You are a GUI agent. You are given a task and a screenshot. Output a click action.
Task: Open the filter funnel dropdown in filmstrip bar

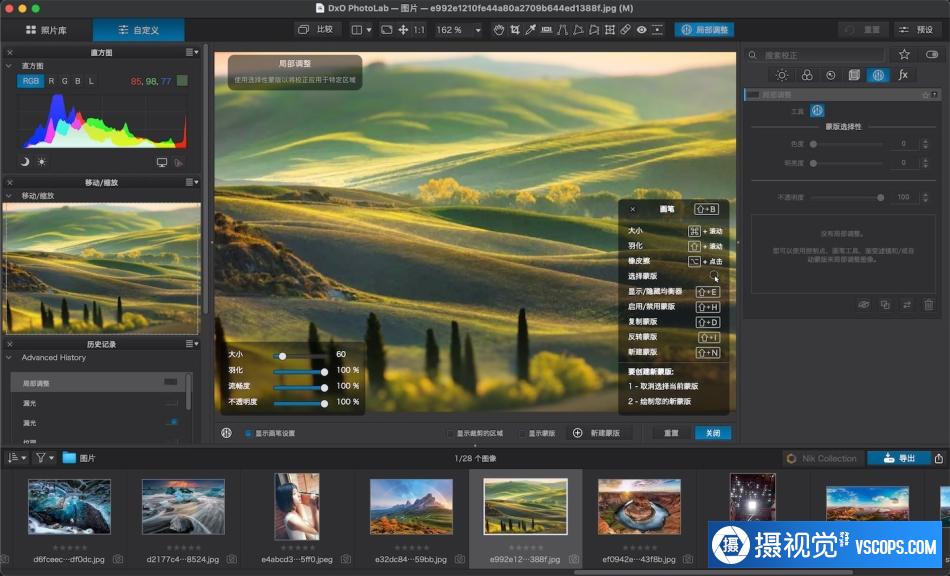(45, 458)
